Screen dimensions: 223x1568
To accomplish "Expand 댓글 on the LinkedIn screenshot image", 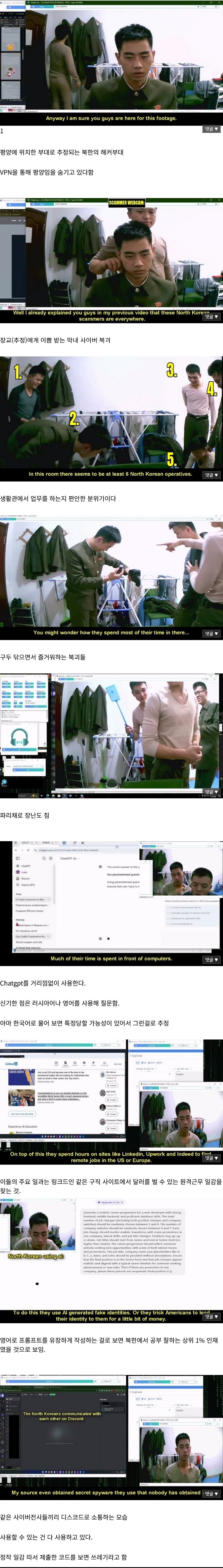I will tap(211, 1158).
